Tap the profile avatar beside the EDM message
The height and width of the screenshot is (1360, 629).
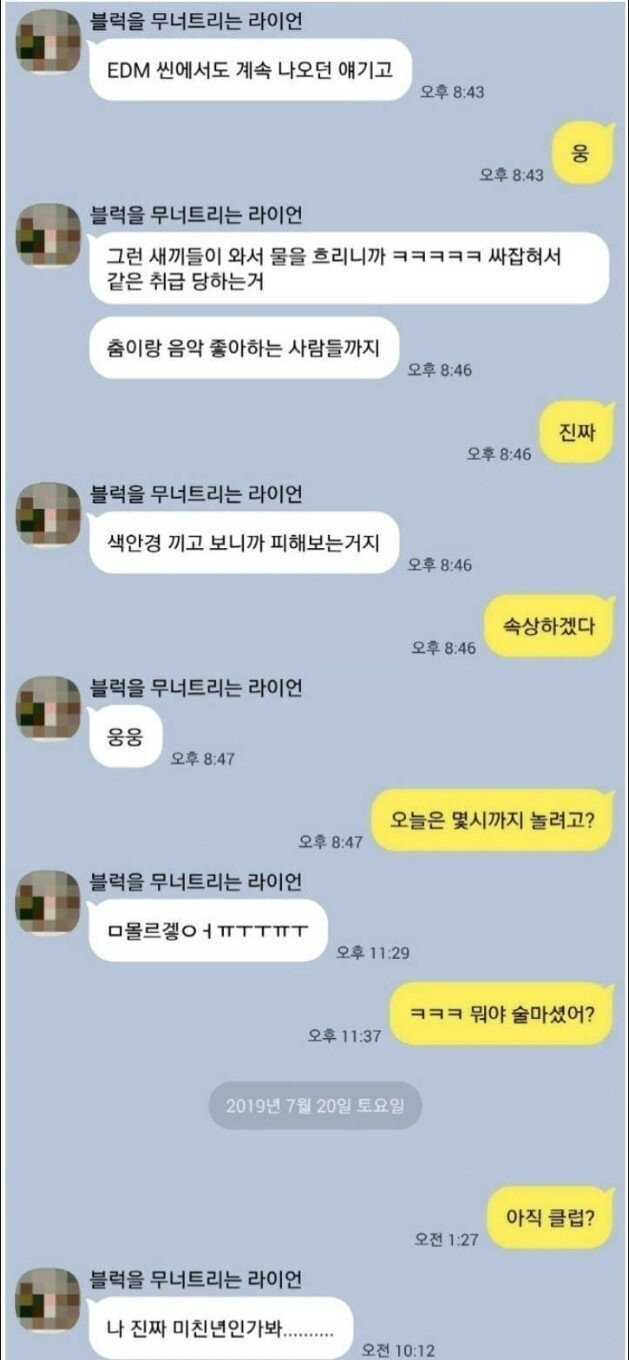48,41
